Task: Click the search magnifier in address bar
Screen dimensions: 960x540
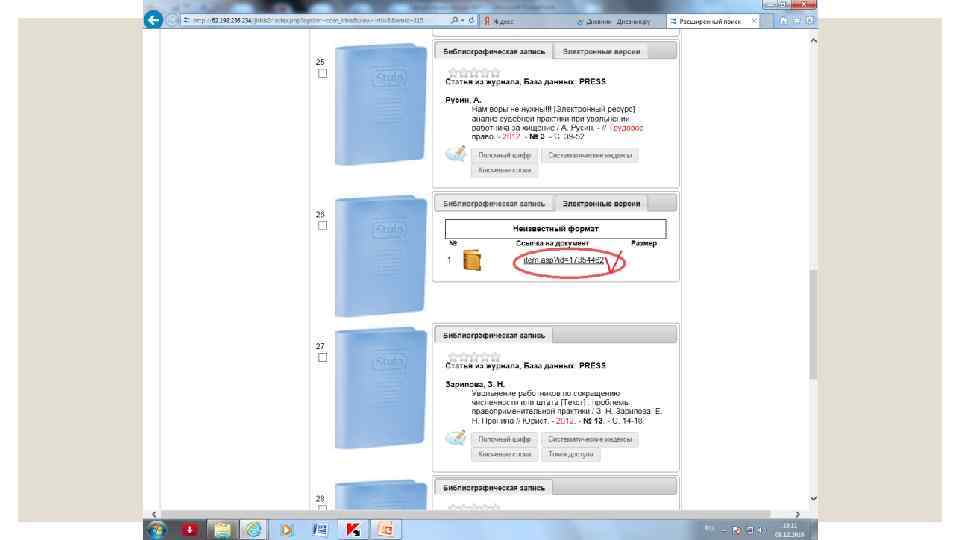Action: [455, 20]
